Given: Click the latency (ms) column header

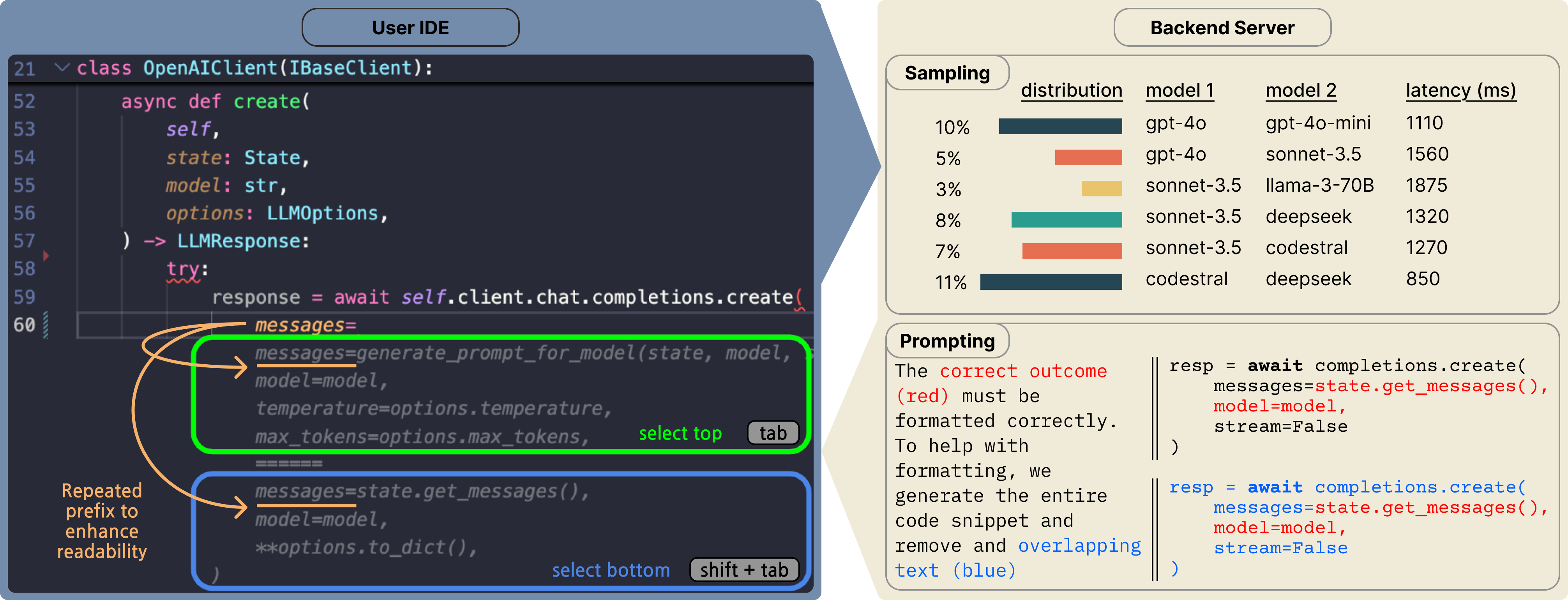Looking at the screenshot, I should (x=1461, y=91).
